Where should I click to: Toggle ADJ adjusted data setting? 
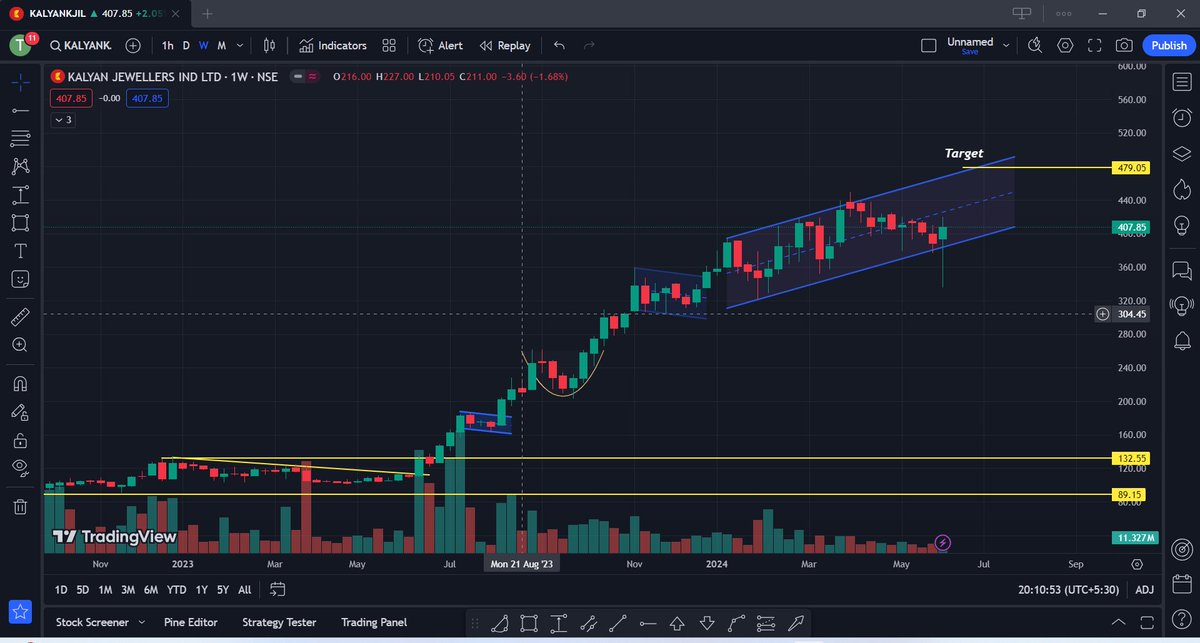1145,590
